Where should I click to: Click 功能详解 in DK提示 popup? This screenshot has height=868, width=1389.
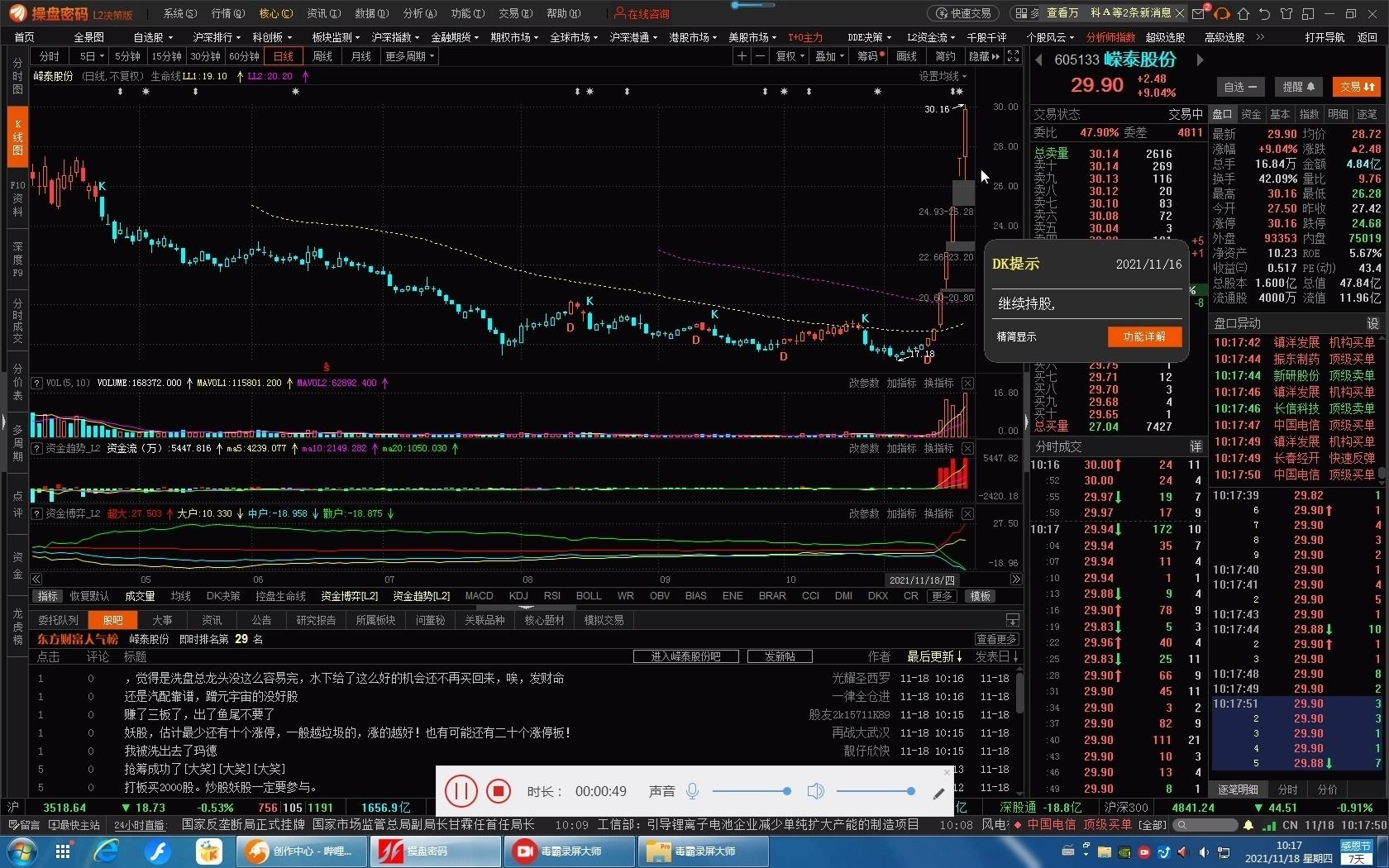1144,336
